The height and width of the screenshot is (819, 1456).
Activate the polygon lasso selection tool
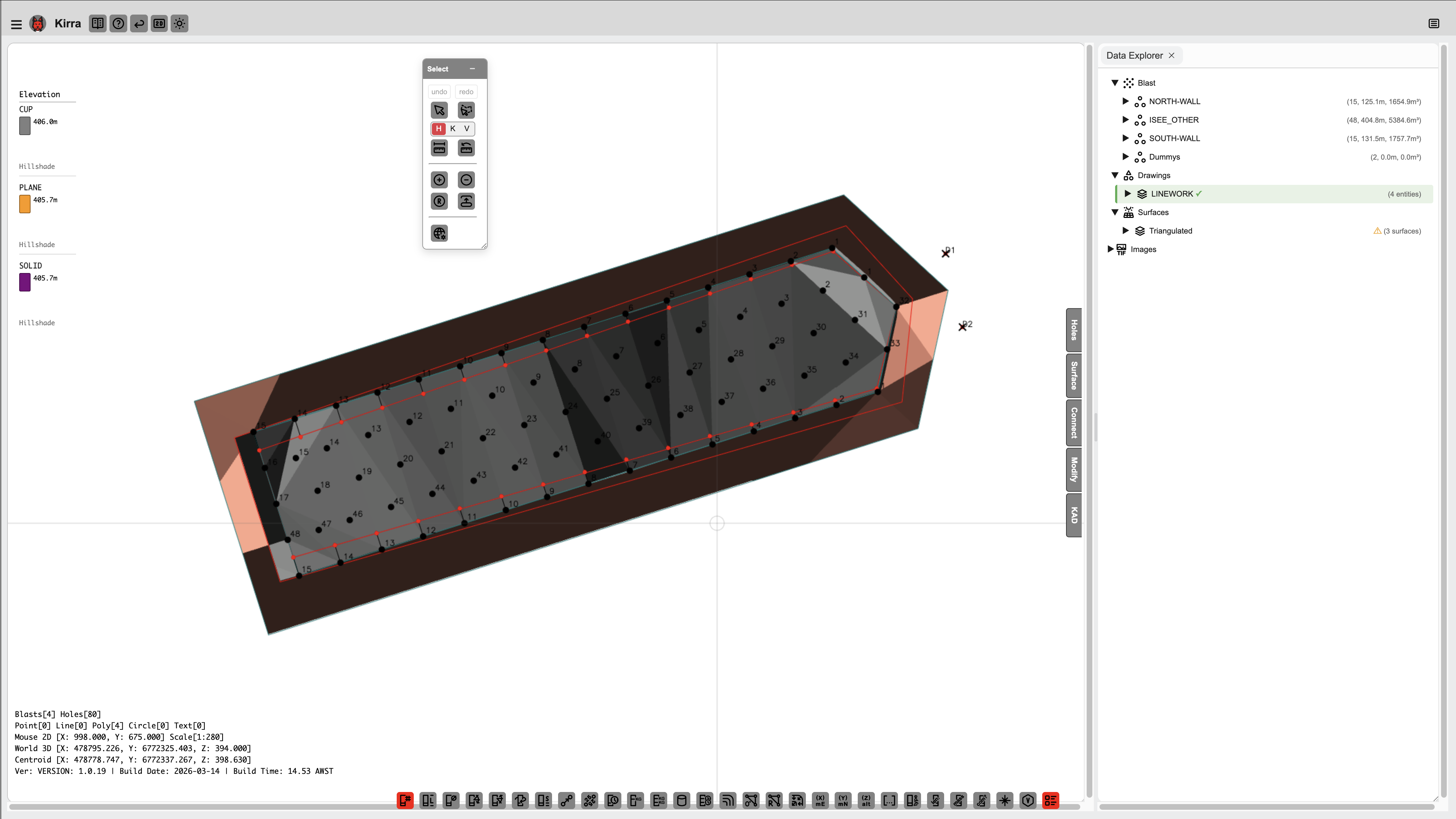coord(466,110)
